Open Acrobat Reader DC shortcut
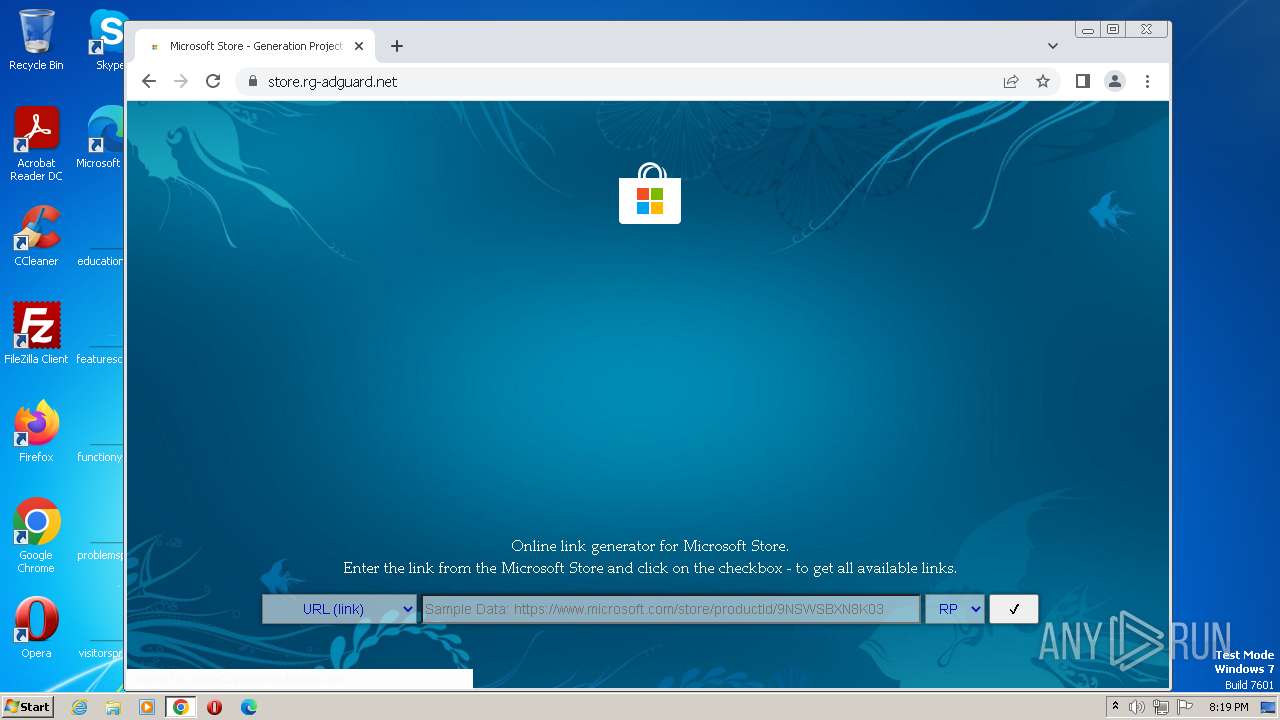The height and width of the screenshot is (720, 1280). [x=36, y=144]
